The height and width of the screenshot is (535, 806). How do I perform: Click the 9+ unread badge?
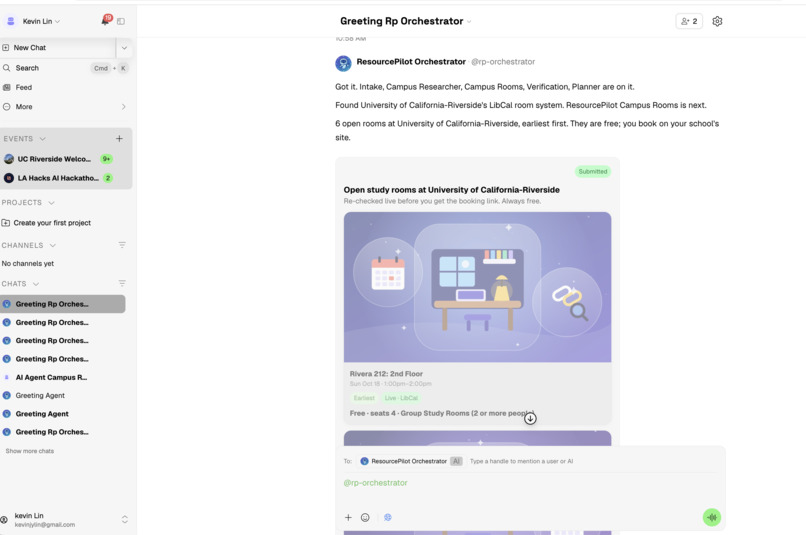106,159
